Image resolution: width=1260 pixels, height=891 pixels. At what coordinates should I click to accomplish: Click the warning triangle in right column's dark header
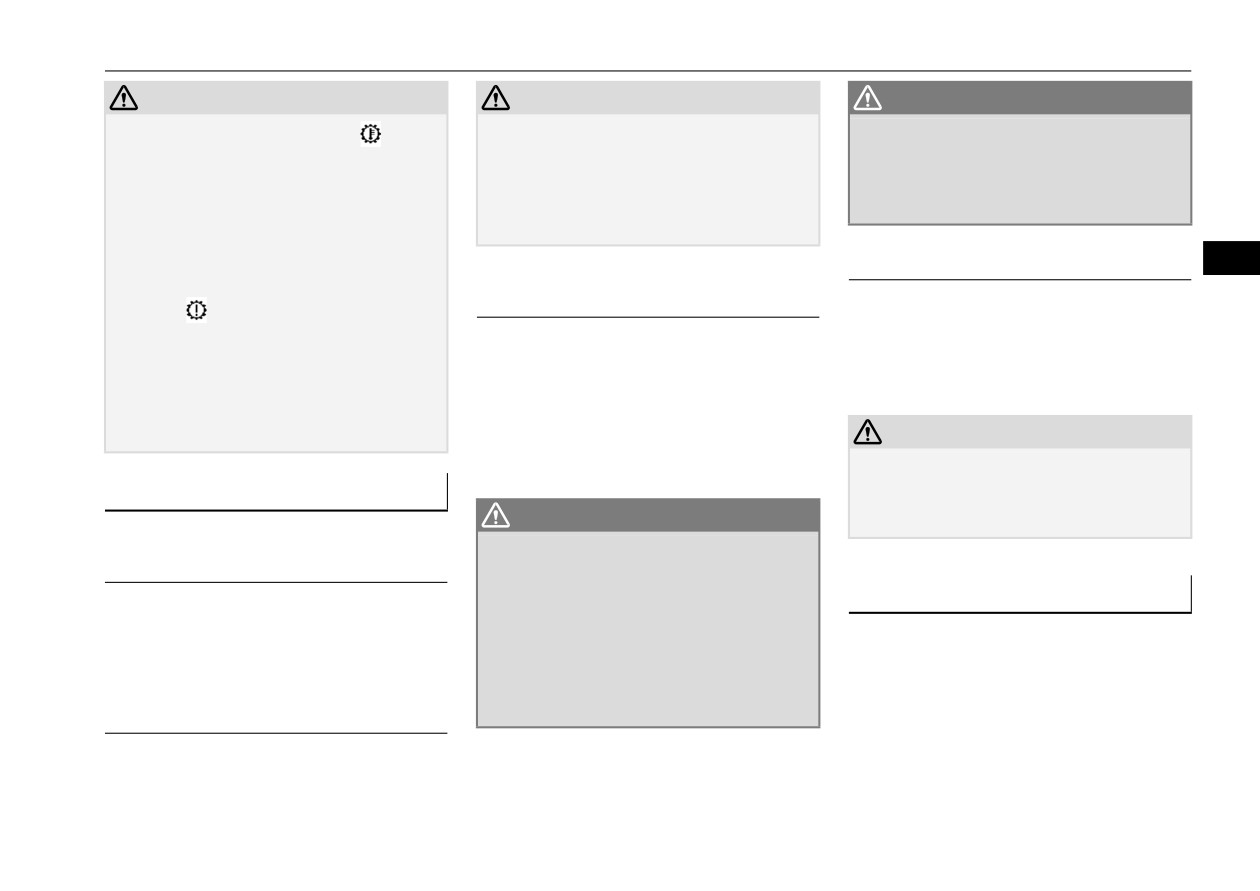click(868, 98)
